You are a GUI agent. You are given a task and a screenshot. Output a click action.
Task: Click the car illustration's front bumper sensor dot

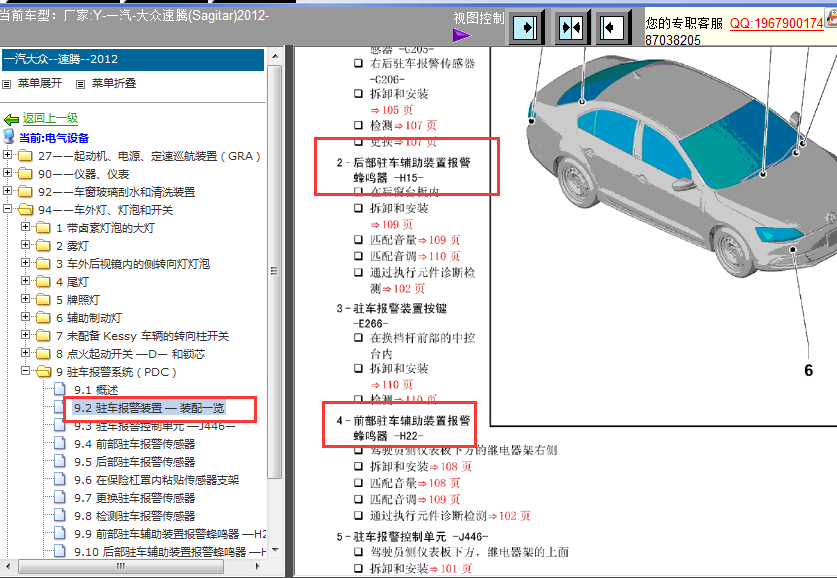pos(794,249)
